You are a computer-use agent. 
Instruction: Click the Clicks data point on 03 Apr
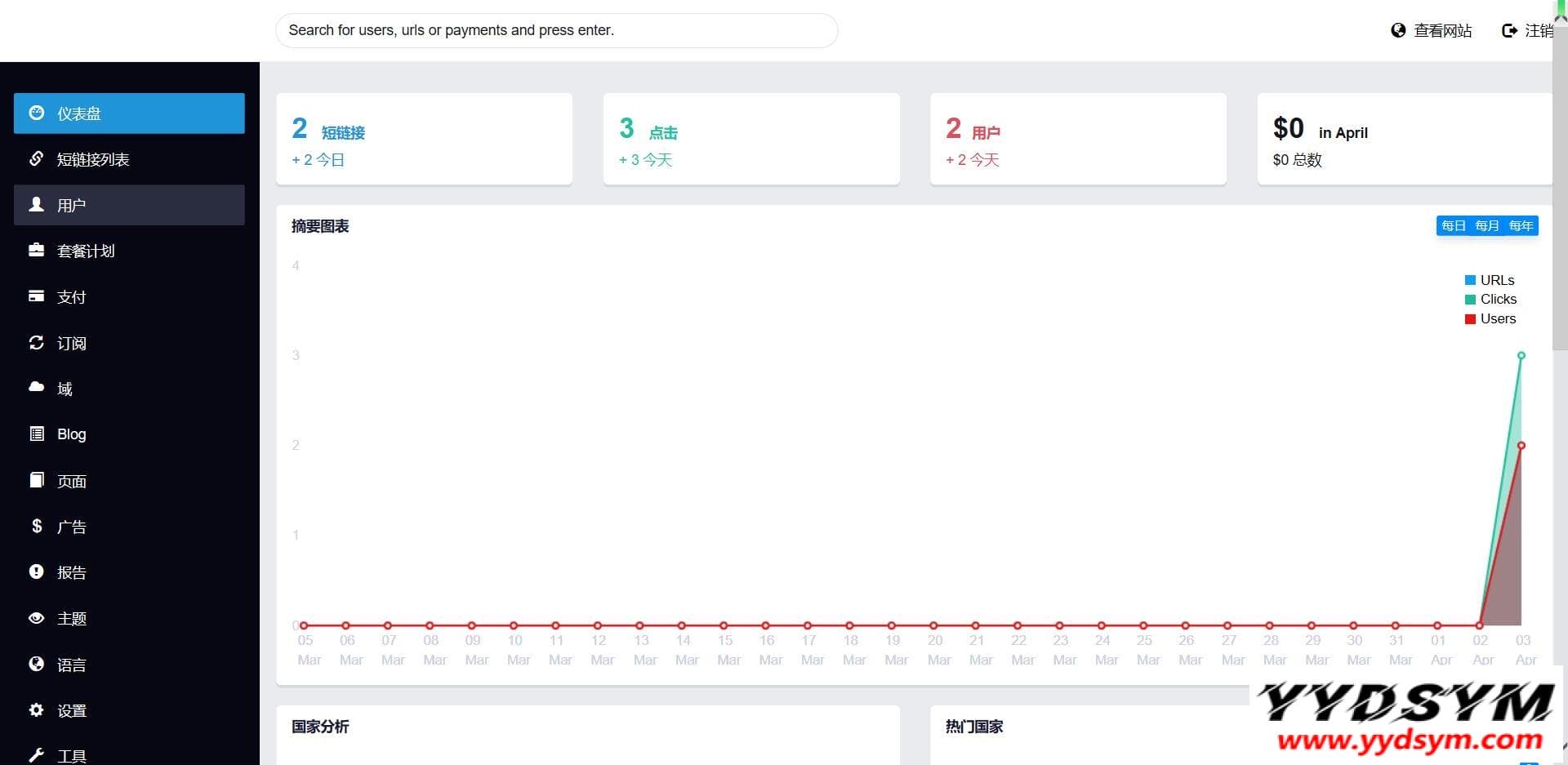click(x=1521, y=355)
